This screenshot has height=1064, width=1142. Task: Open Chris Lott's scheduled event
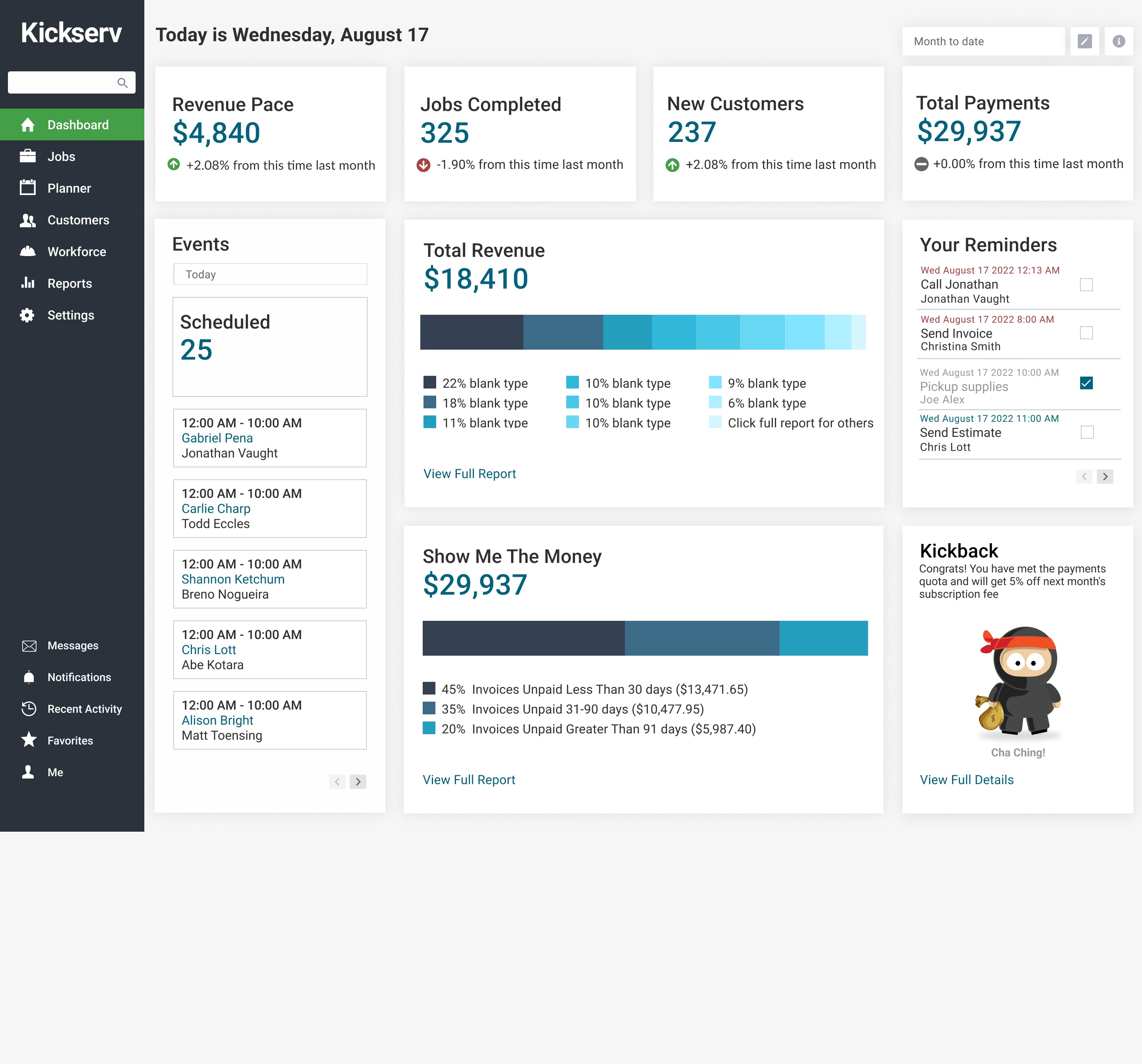(209, 649)
